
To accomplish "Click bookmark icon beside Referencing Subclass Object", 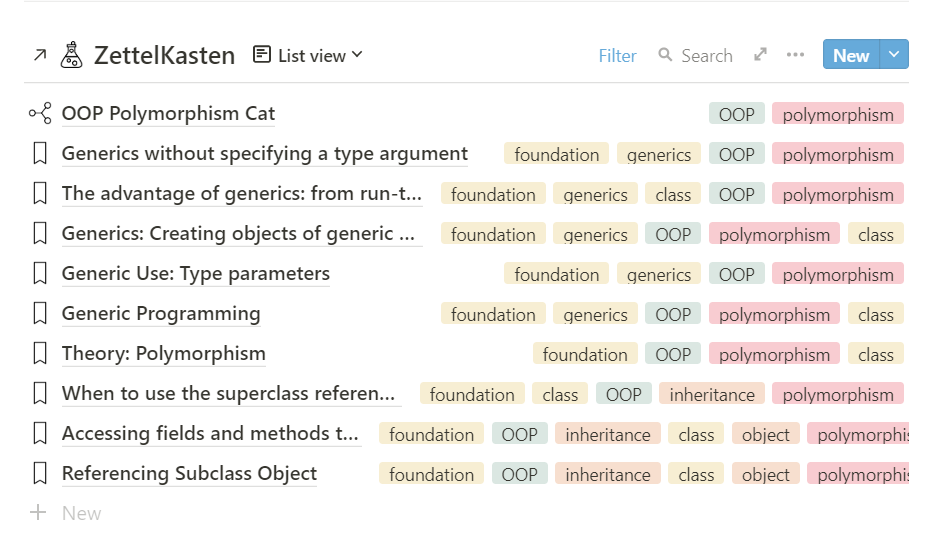I will click(x=40, y=474).
